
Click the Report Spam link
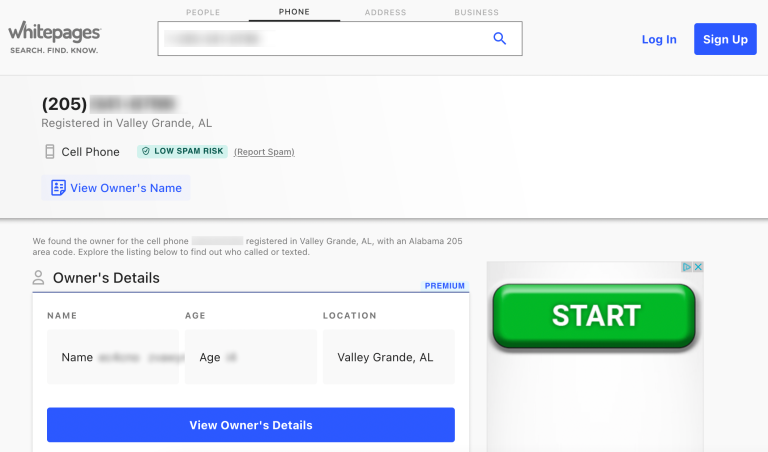(x=264, y=152)
